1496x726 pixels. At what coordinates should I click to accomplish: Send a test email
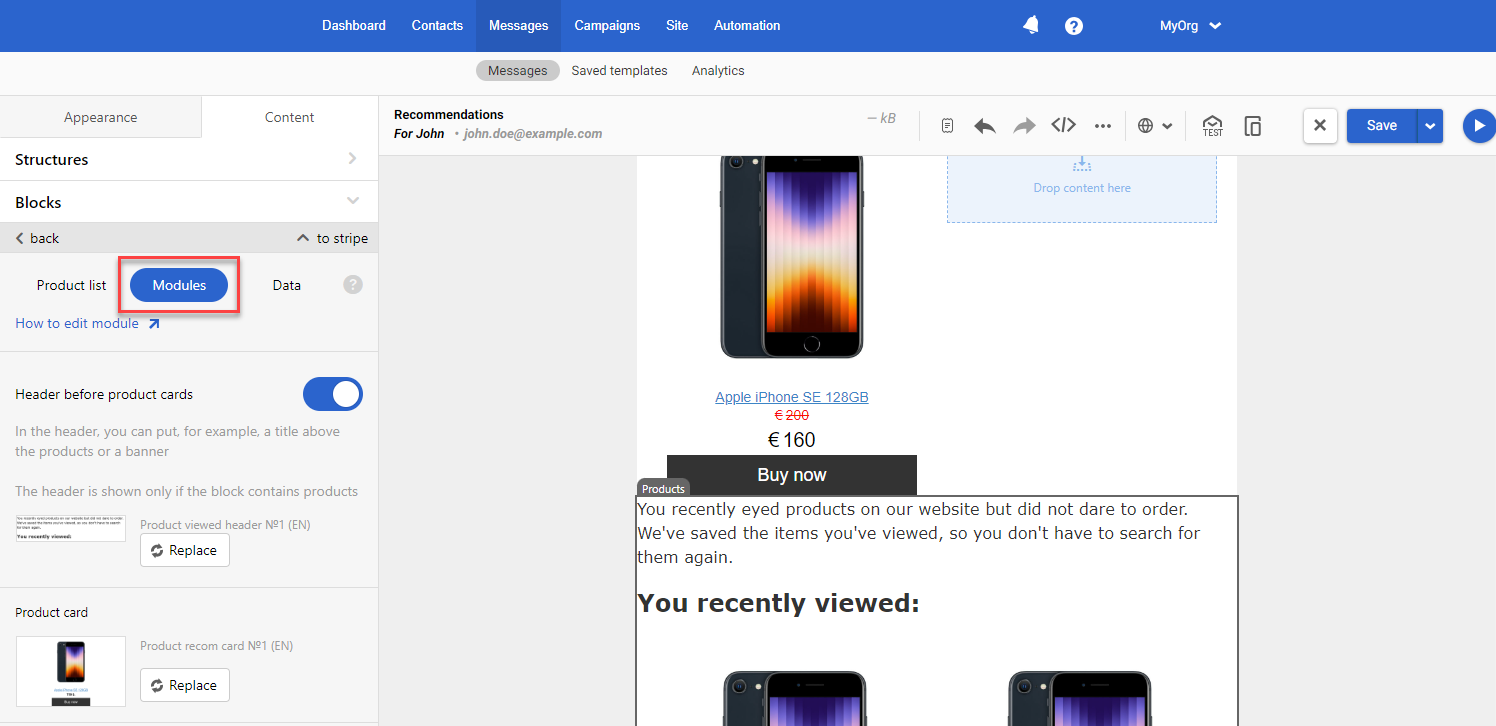[1213, 126]
